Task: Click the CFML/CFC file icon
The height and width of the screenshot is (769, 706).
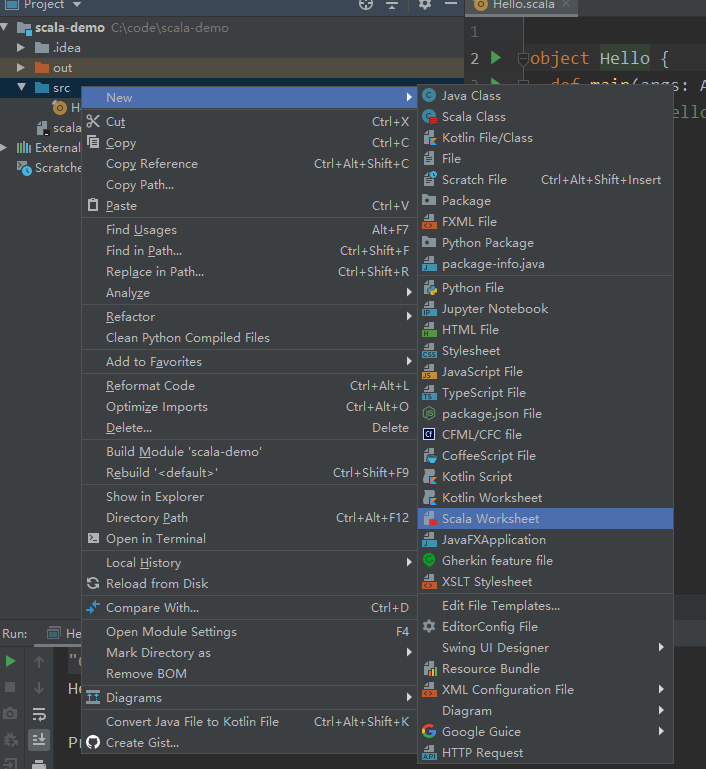Action: pyautogui.click(x=429, y=435)
